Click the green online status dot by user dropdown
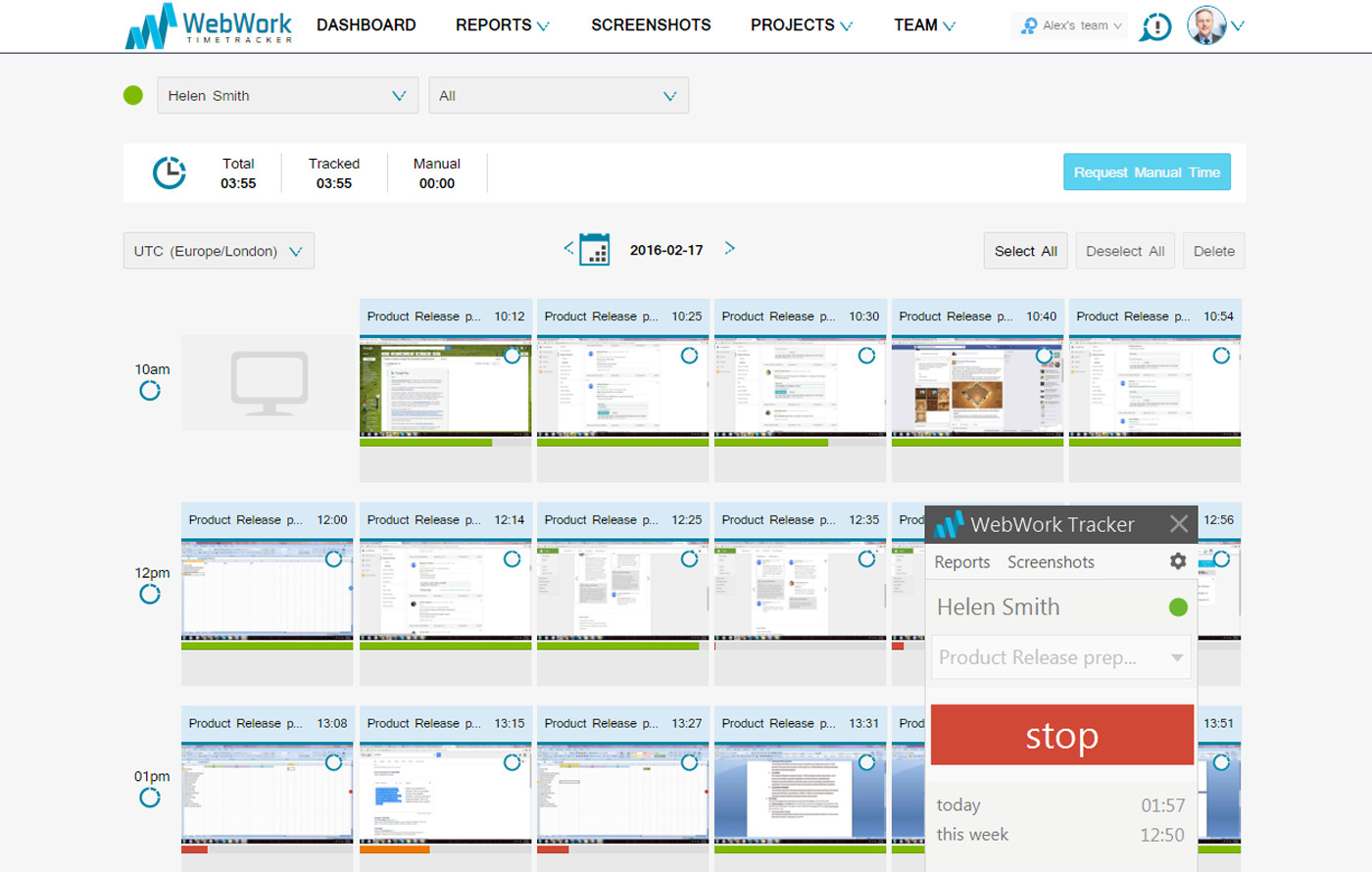 (x=133, y=95)
